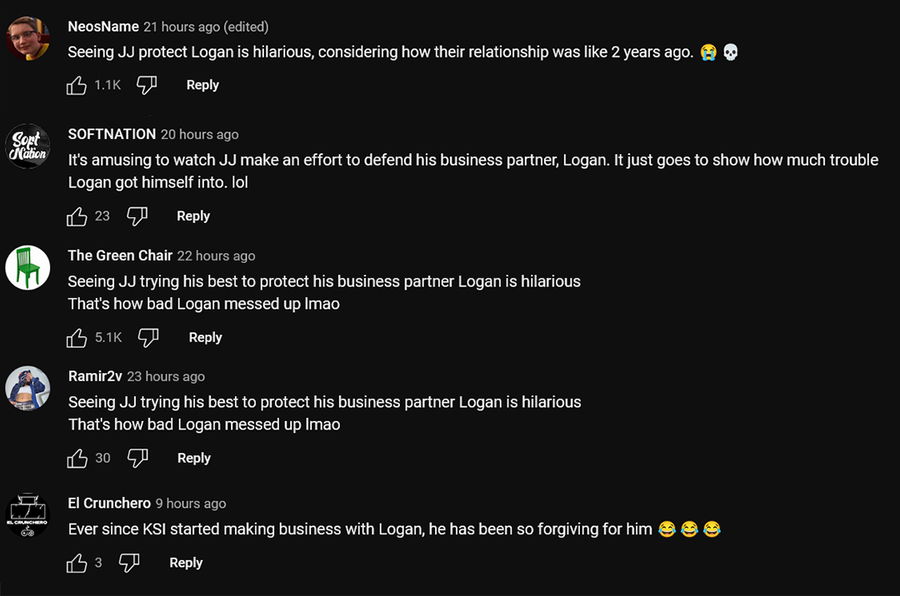Open The Green Chair channel name link
This screenshot has width=900, height=596.
(x=120, y=256)
